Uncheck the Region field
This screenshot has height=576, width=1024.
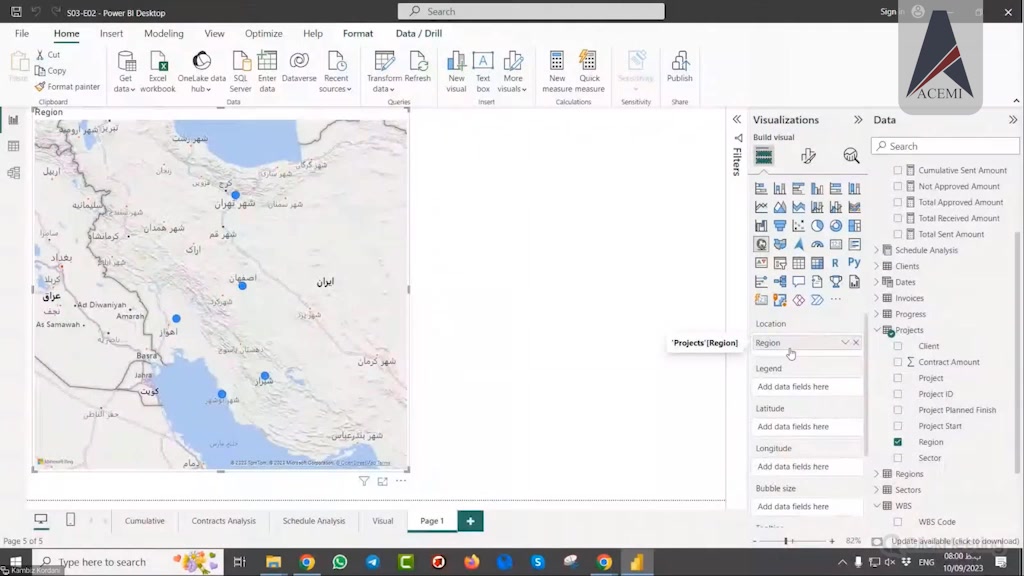(x=898, y=442)
